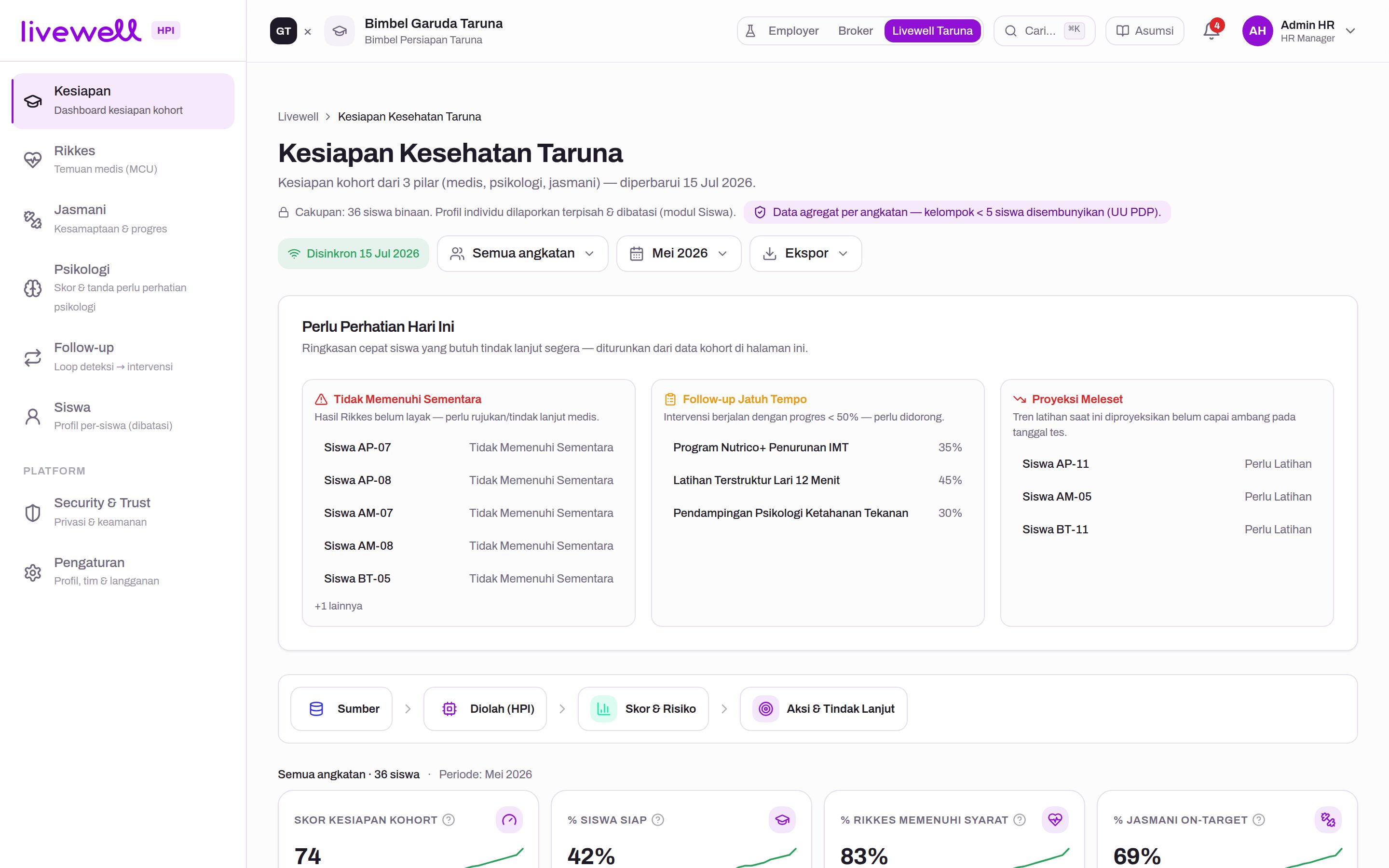Show the +1 lainnya more students link
The width and height of the screenshot is (1389, 868).
[339, 606]
